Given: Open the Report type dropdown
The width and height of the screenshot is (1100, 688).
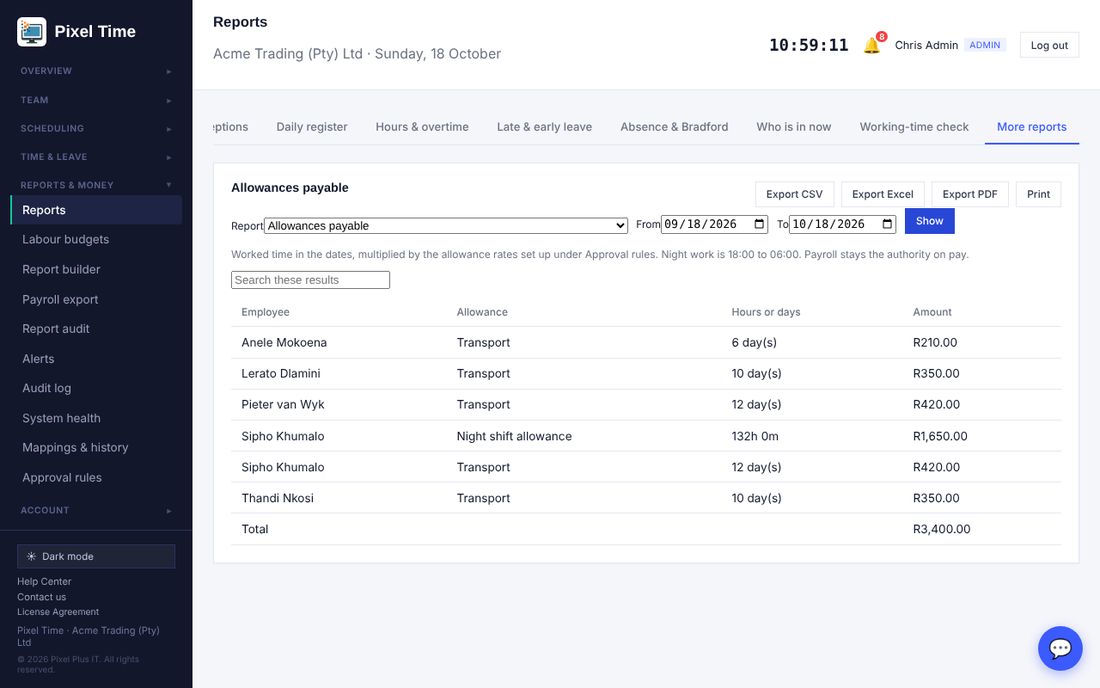Looking at the screenshot, I should click(x=446, y=225).
